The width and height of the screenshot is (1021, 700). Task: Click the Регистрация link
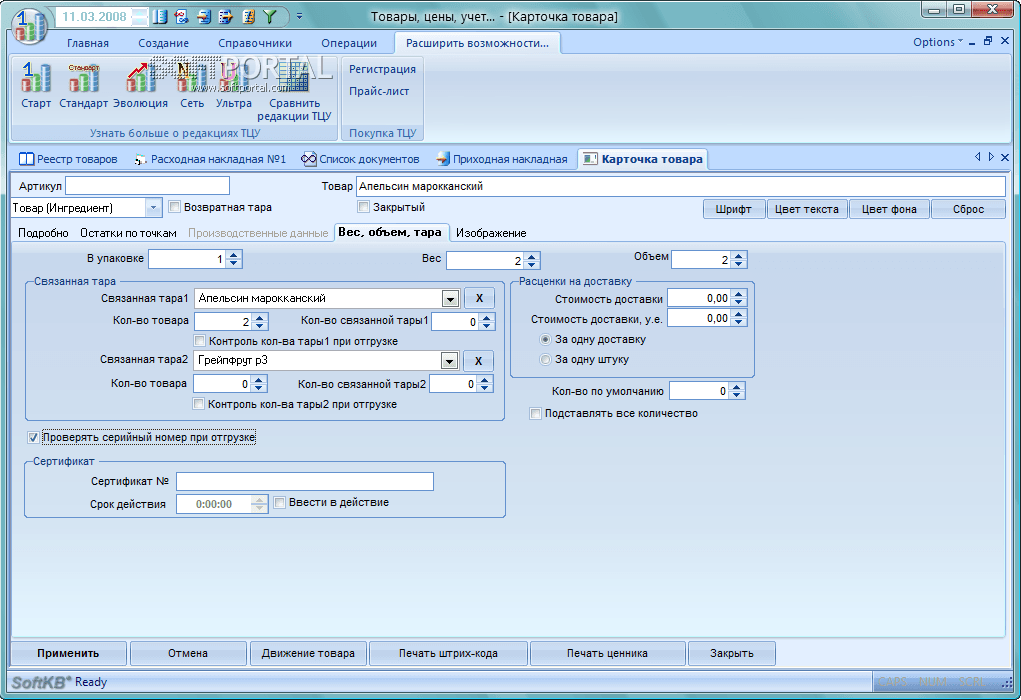click(382, 69)
